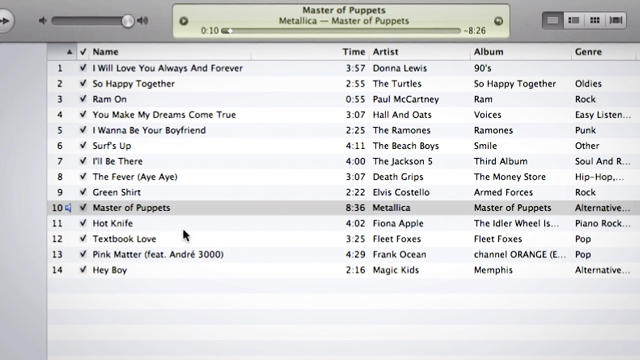Select Pink Matter (feat. André 3000)
The height and width of the screenshot is (360, 640).
click(x=158, y=254)
